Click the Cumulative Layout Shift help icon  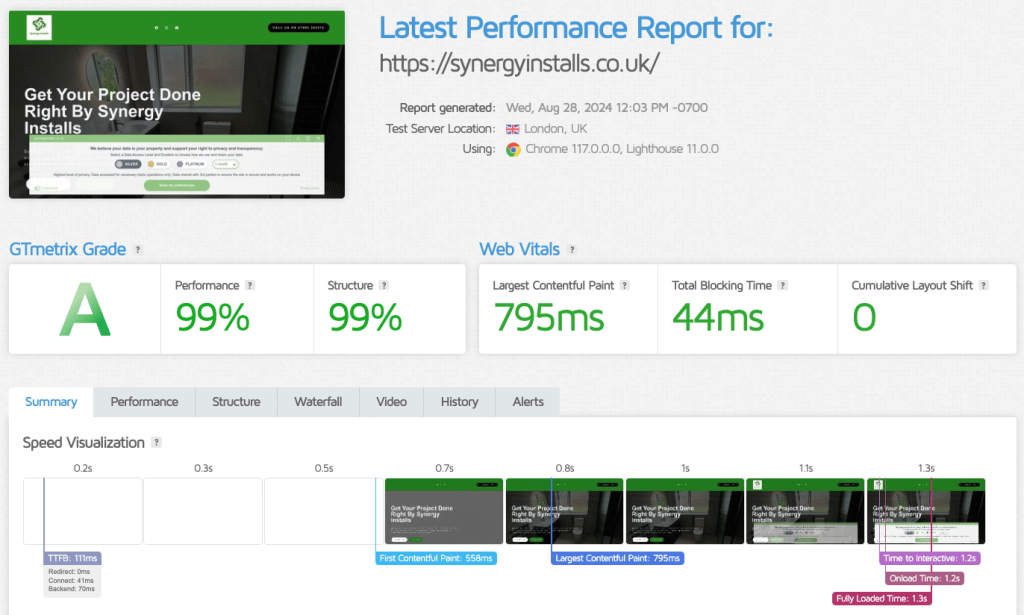tap(984, 285)
